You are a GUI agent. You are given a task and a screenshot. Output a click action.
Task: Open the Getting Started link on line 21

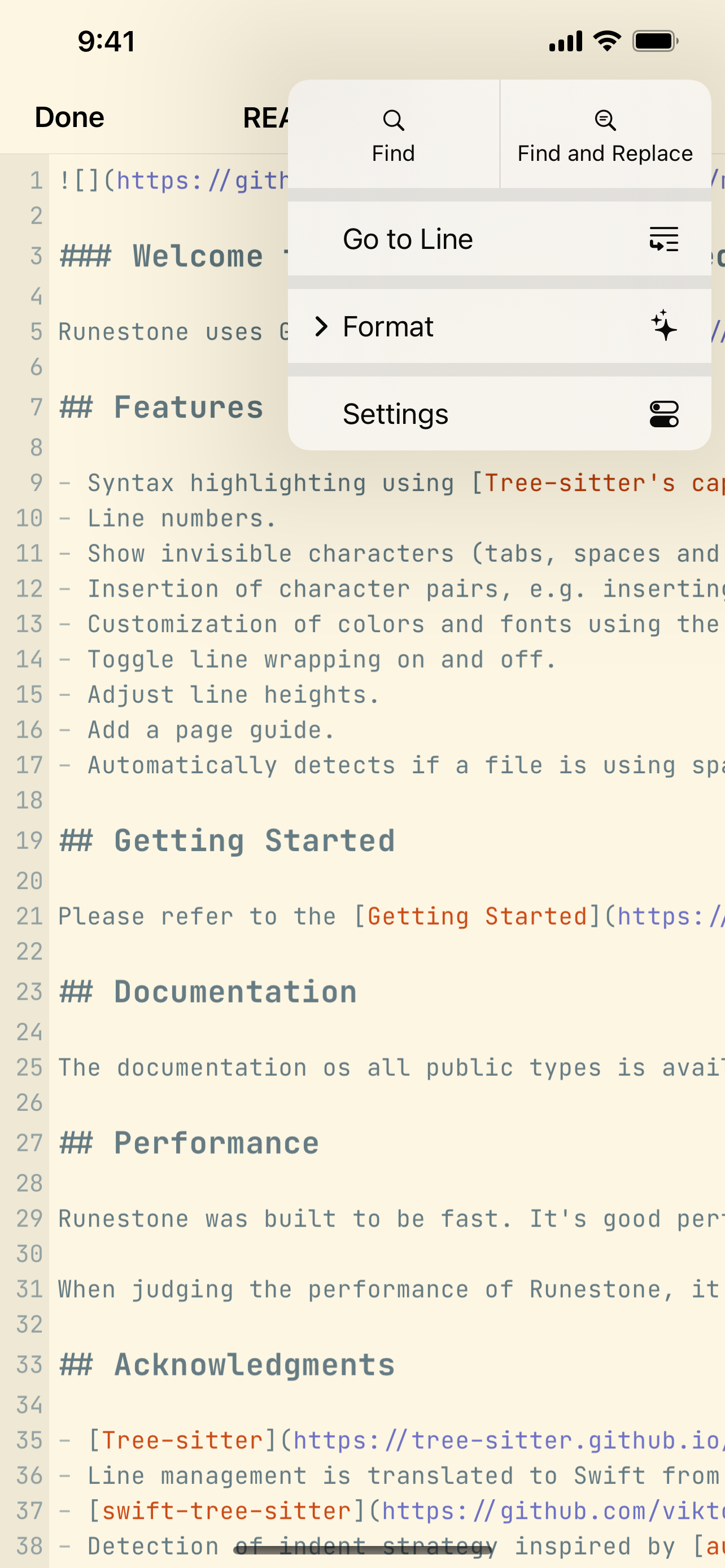click(x=477, y=916)
